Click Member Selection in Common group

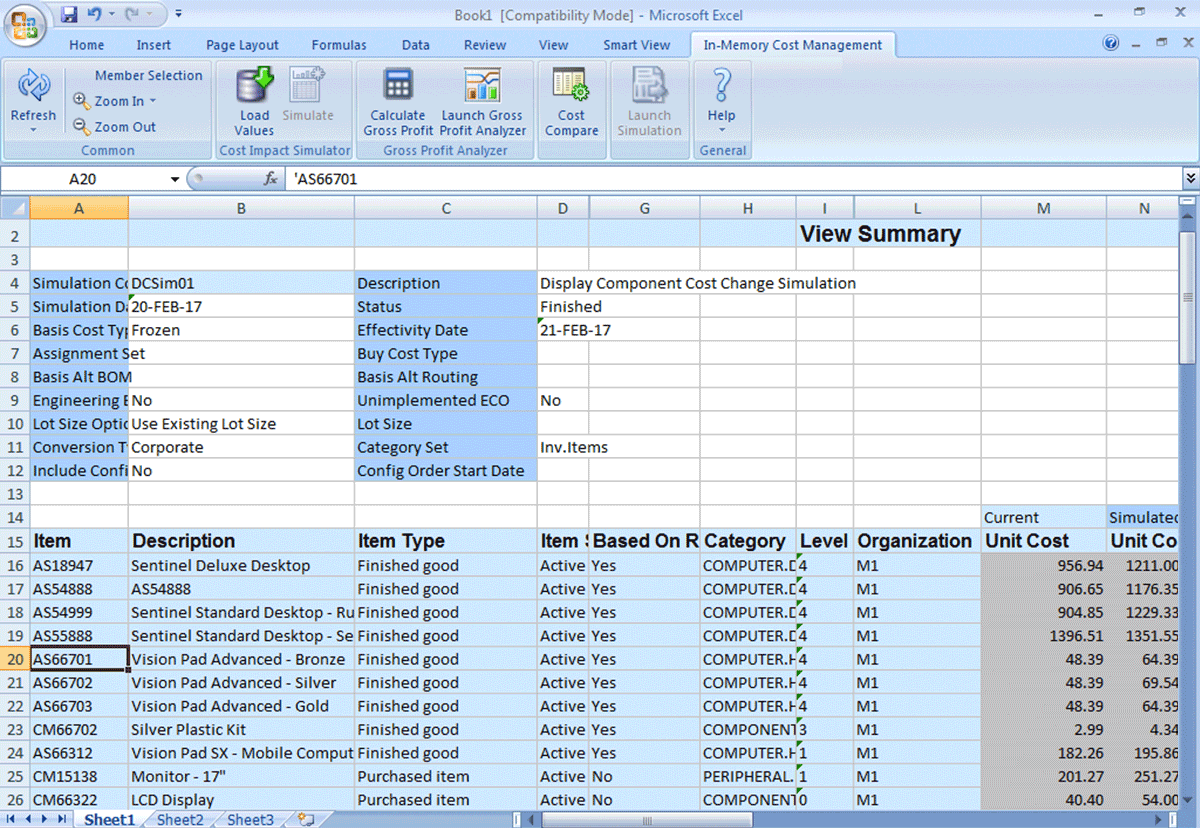(148, 75)
